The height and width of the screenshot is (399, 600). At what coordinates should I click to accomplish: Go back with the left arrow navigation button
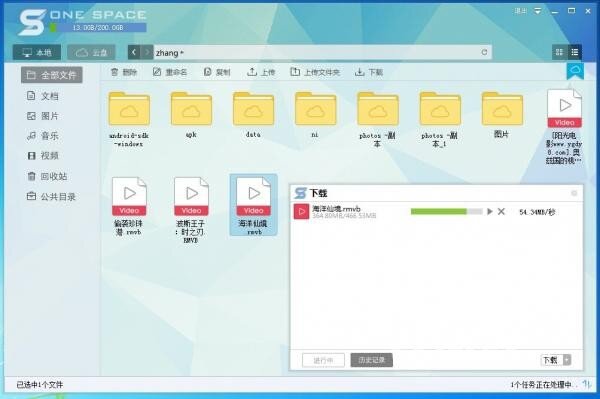[x=134, y=52]
